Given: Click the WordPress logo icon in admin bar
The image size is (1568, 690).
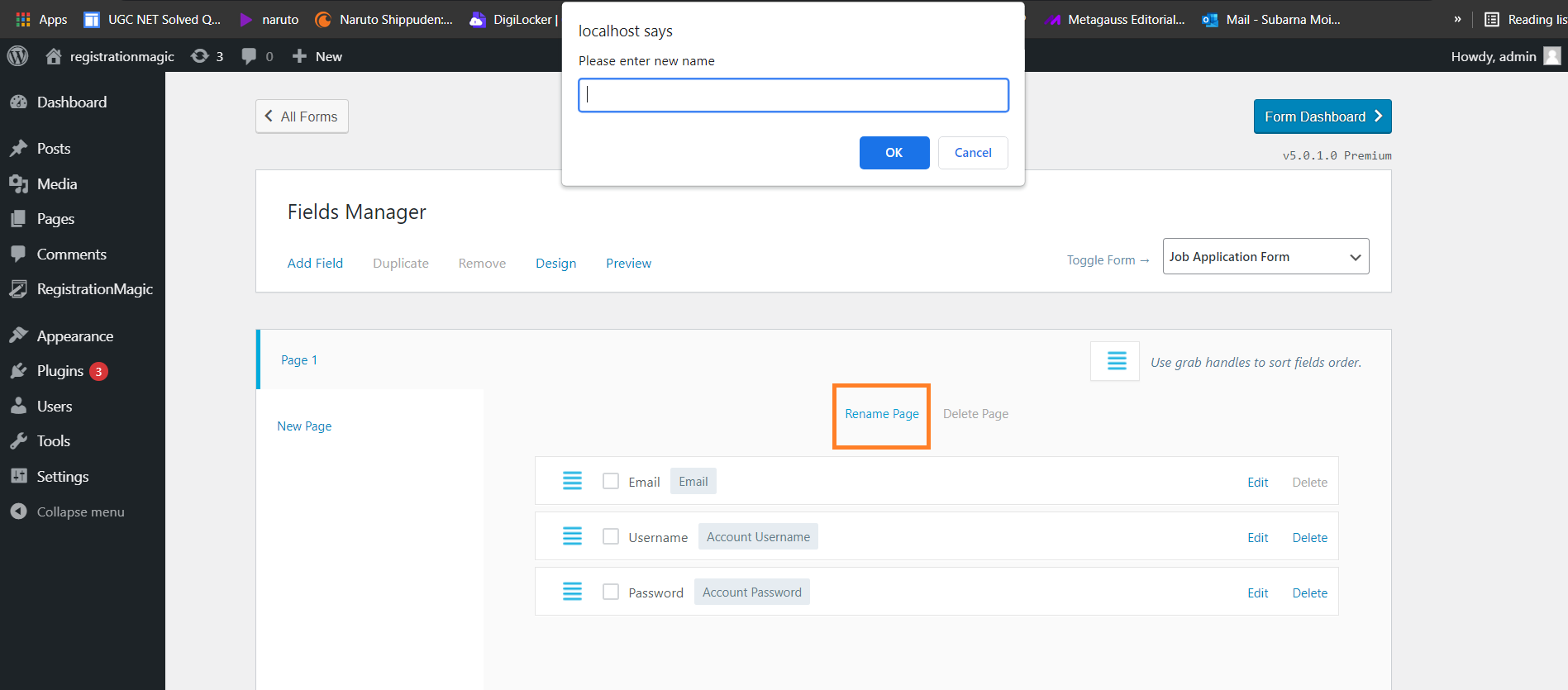Looking at the screenshot, I should tap(17, 56).
